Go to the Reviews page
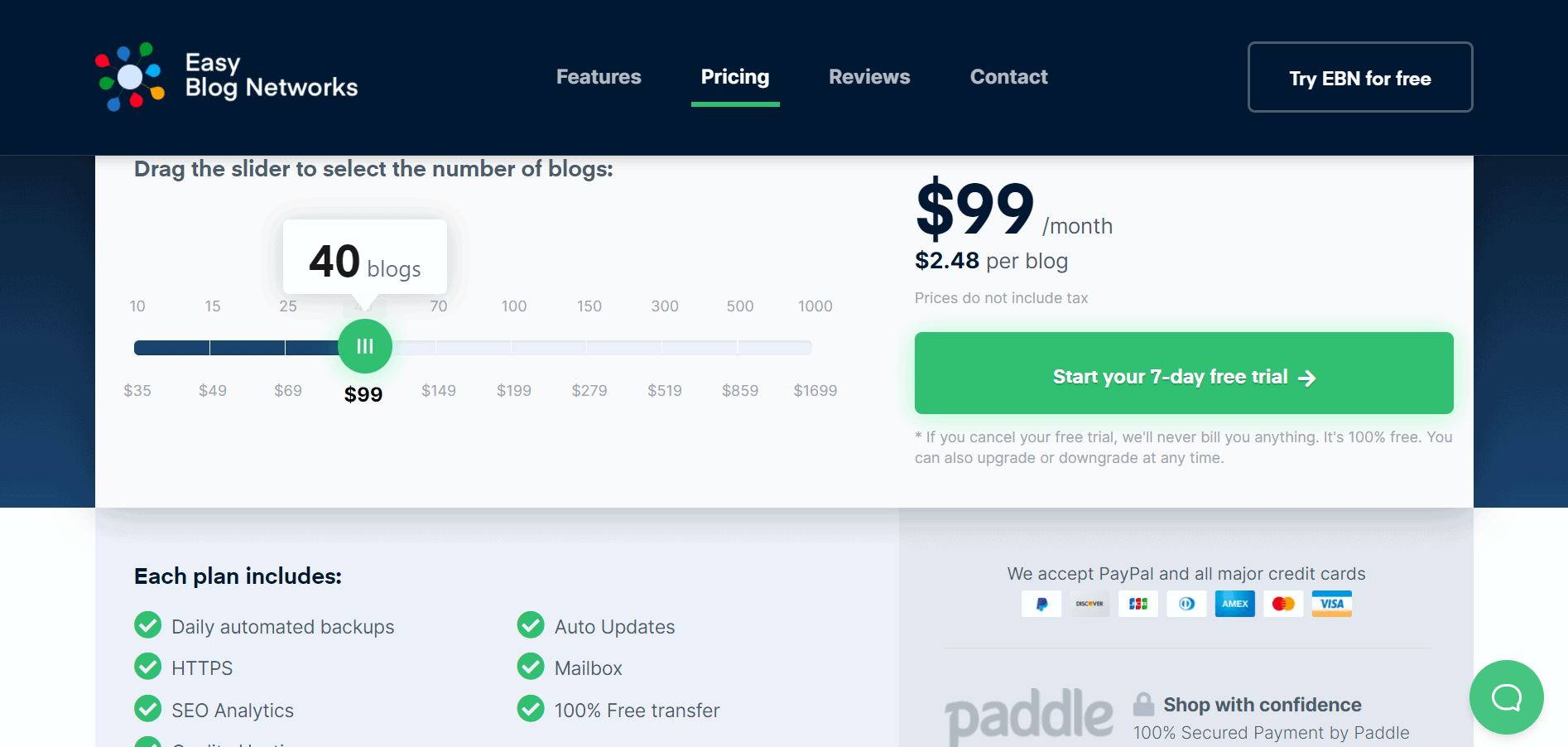 pos(869,77)
